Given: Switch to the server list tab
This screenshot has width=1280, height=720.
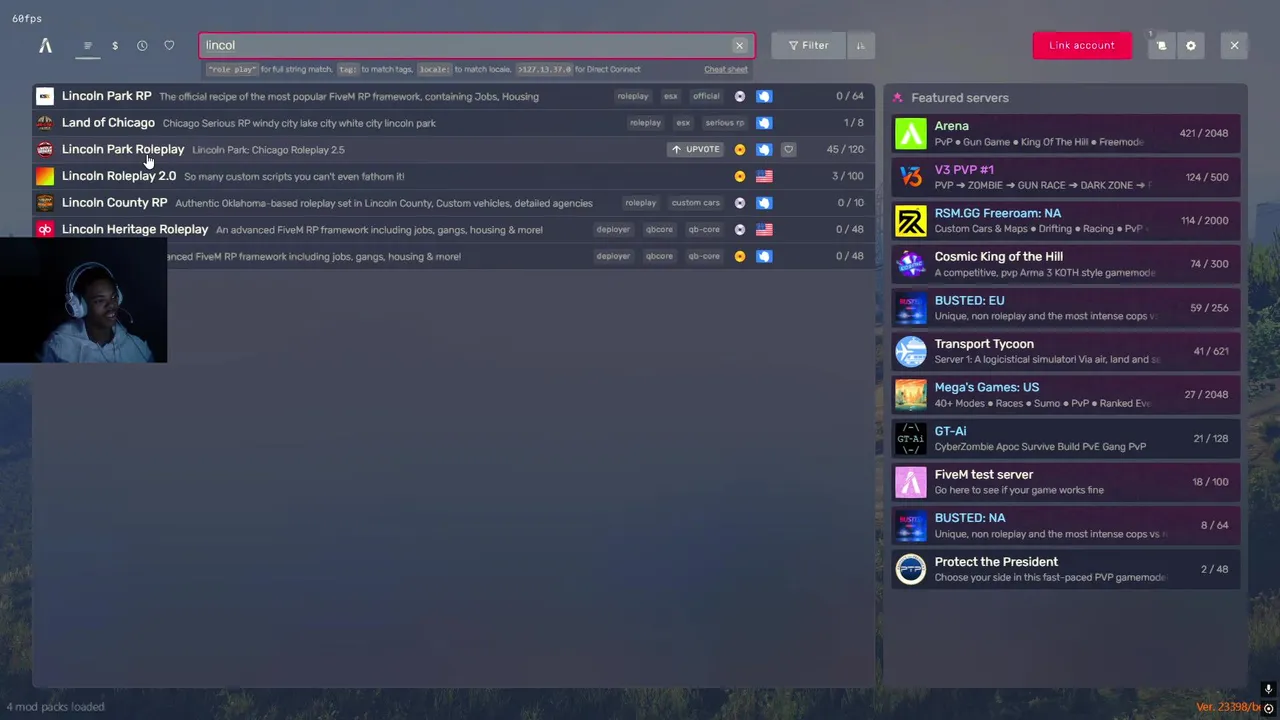Looking at the screenshot, I should pyautogui.click(x=88, y=45).
